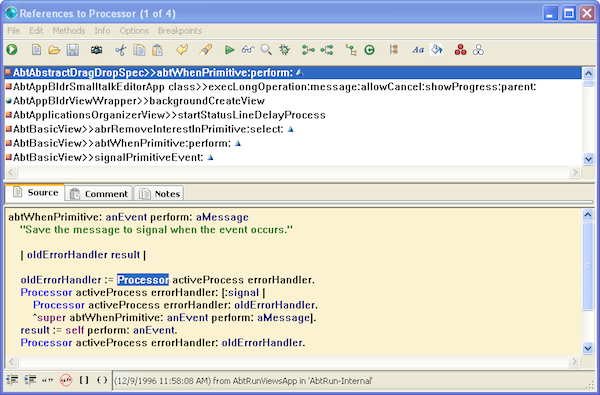
Task: Open a file with the folder icon
Action: click(x=54, y=50)
